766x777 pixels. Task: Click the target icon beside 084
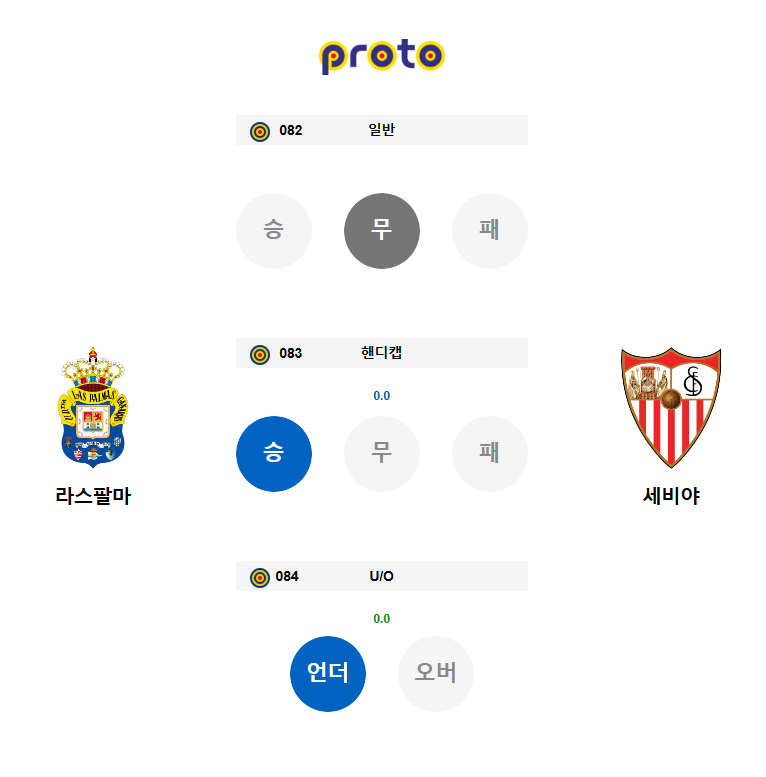coord(260,578)
